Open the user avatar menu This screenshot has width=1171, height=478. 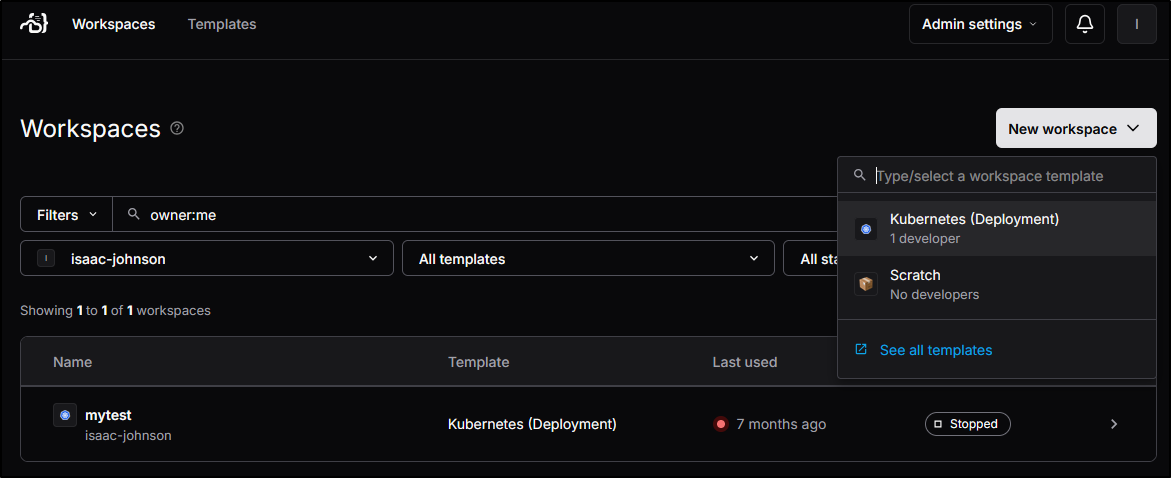coord(1137,24)
